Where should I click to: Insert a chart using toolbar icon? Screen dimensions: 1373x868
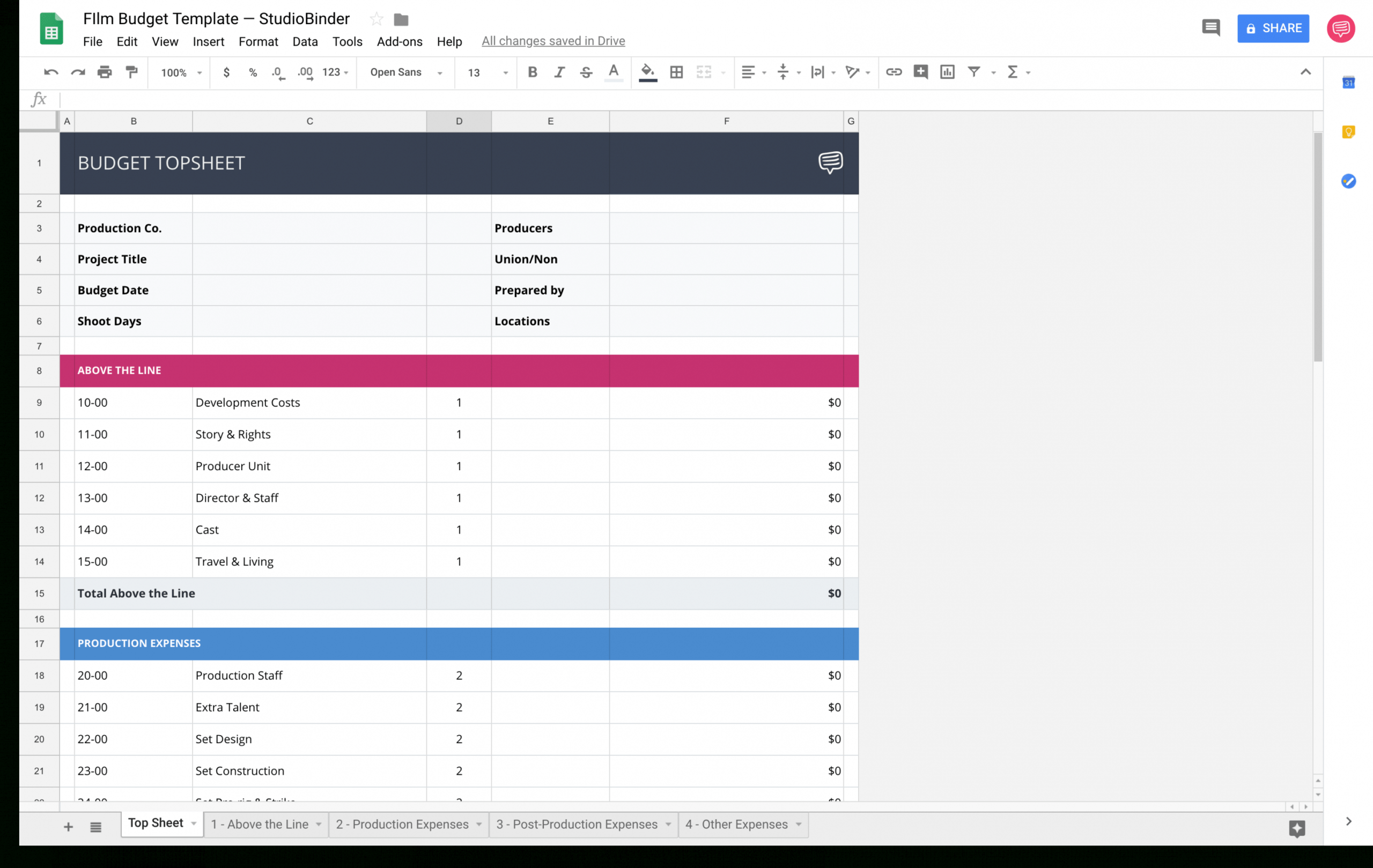(947, 72)
